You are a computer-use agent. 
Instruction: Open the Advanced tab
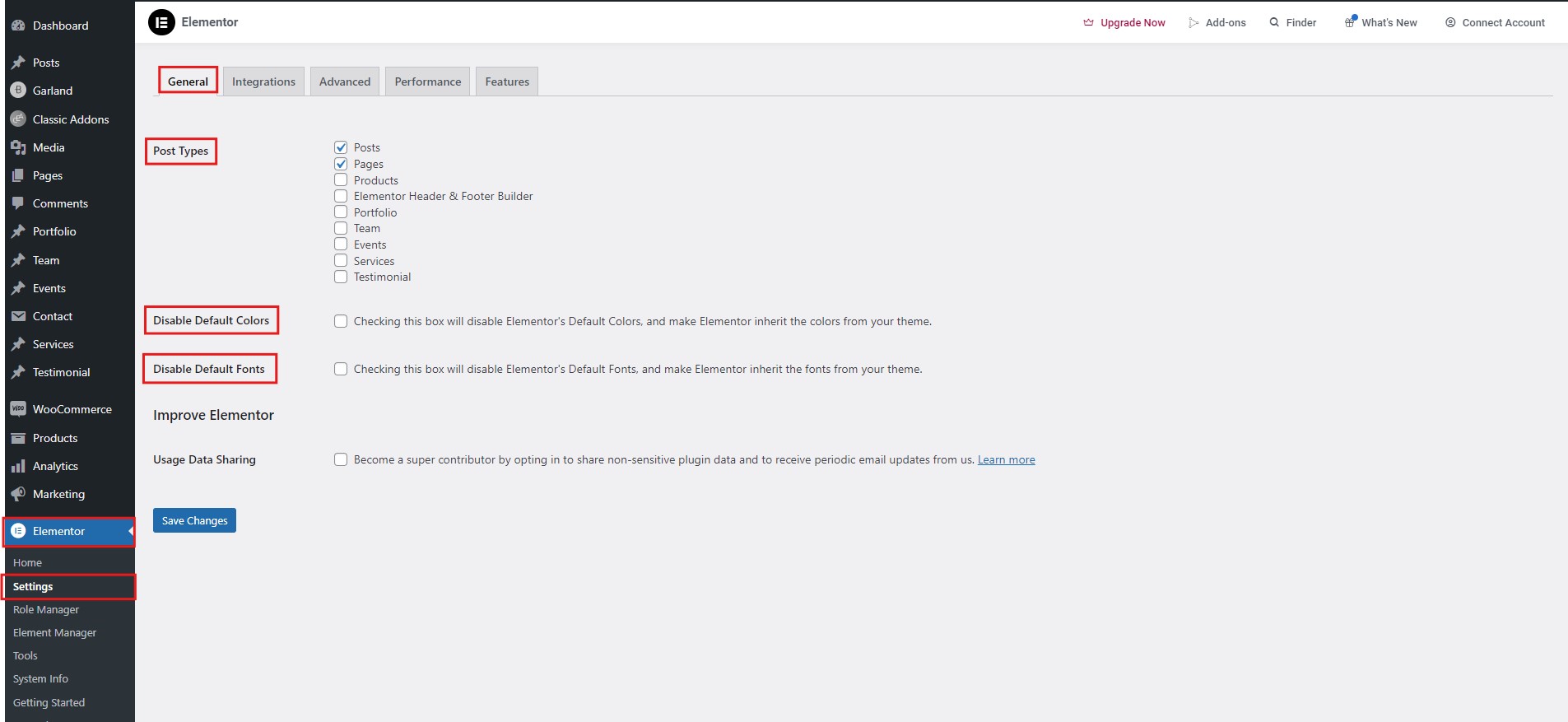click(345, 82)
